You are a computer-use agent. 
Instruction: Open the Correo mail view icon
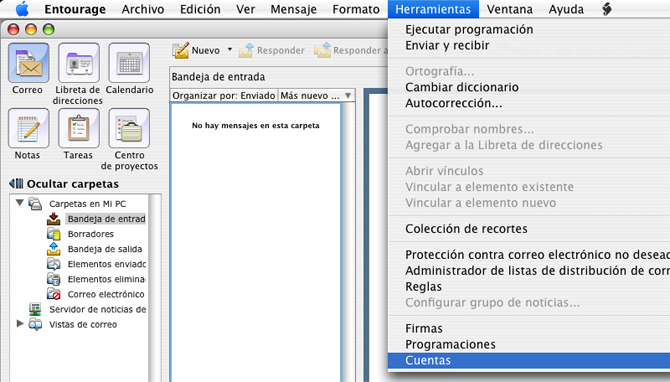pyautogui.click(x=28, y=63)
